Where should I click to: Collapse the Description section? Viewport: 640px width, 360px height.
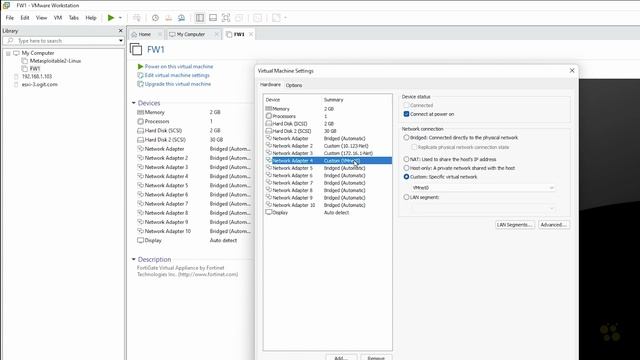(x=133, y=259)
